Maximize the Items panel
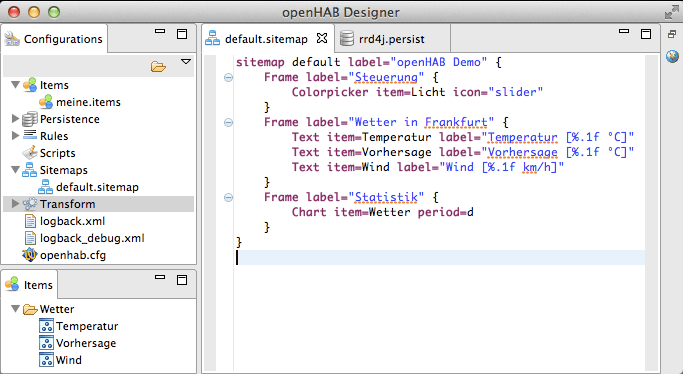This screenshot has height=374, width=683. 182,280
